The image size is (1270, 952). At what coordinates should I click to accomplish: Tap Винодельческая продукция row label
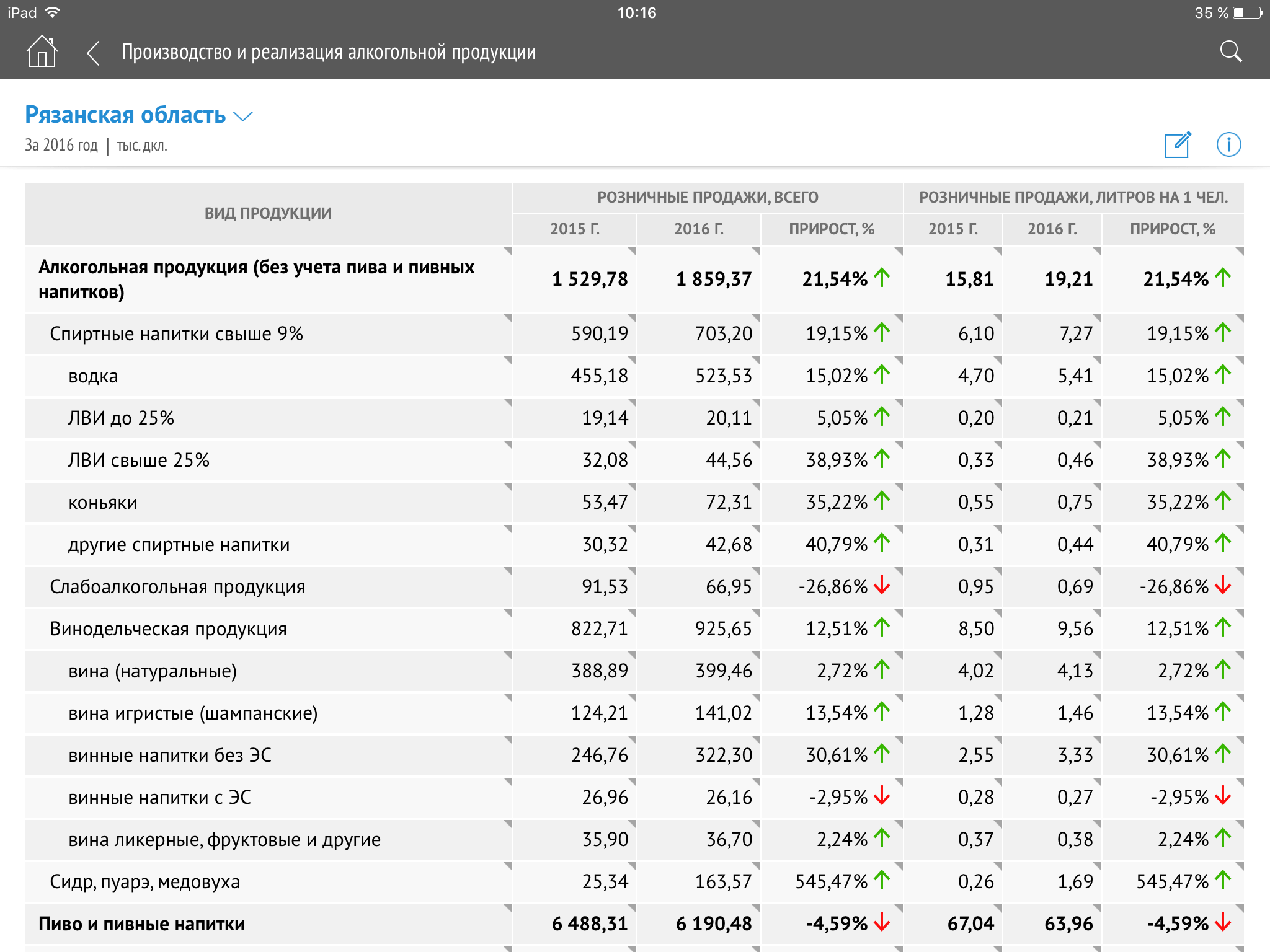pos(168,629)
